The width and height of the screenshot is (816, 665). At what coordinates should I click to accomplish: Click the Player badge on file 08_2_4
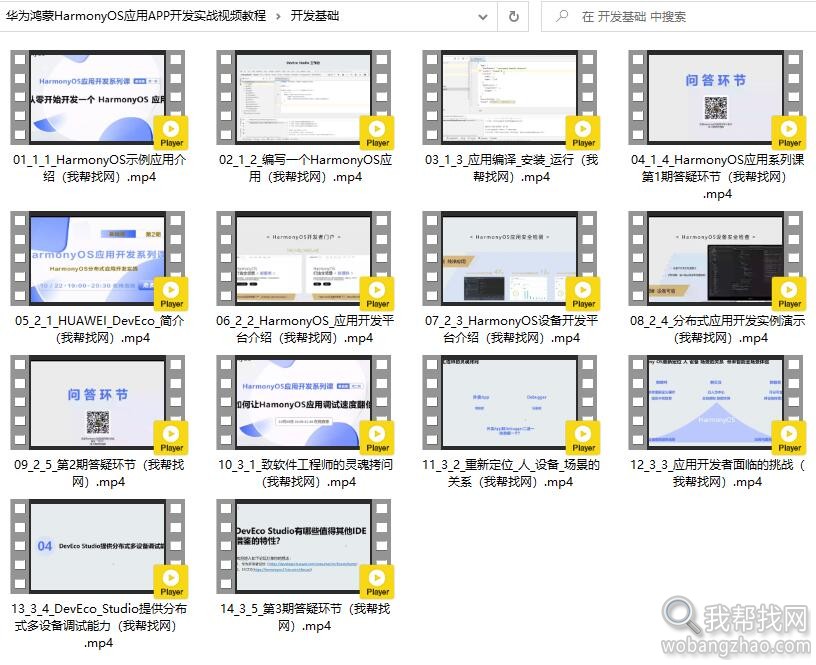tap(789, 295)
